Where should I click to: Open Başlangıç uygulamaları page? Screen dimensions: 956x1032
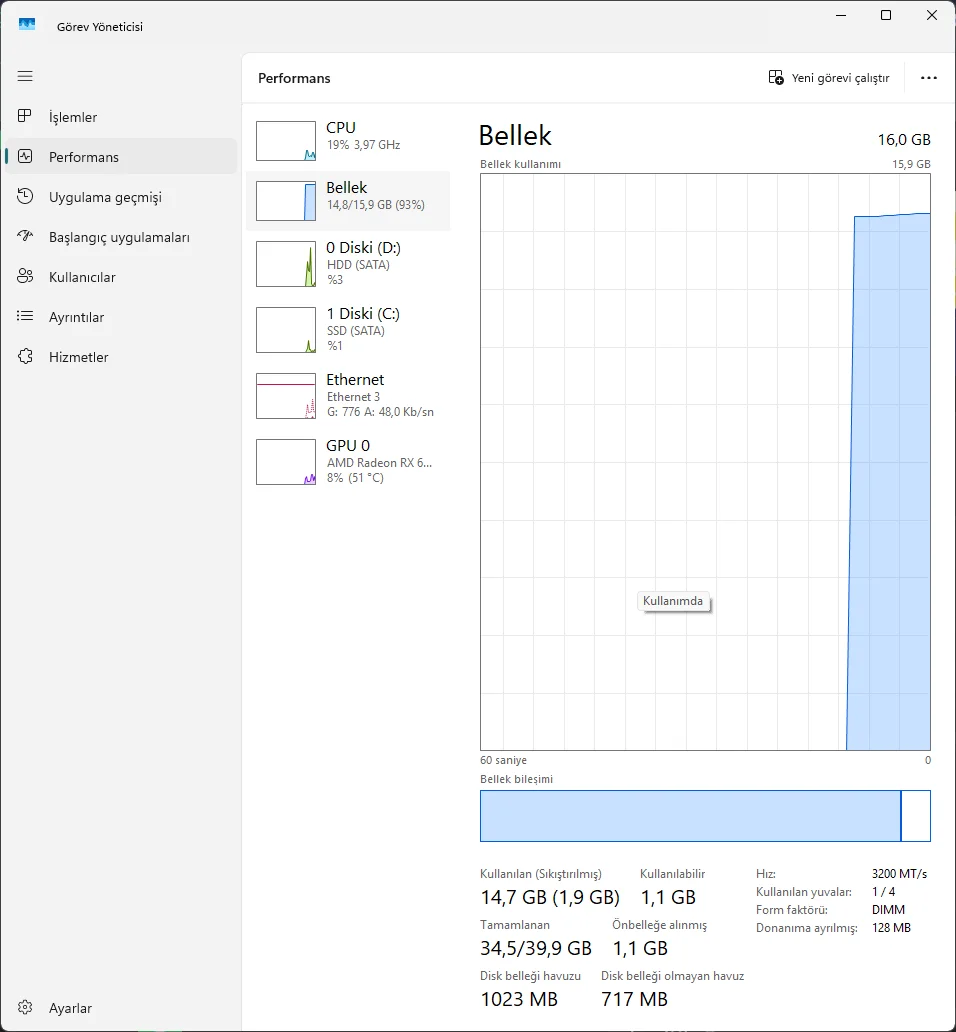click(x=121, y=237)
